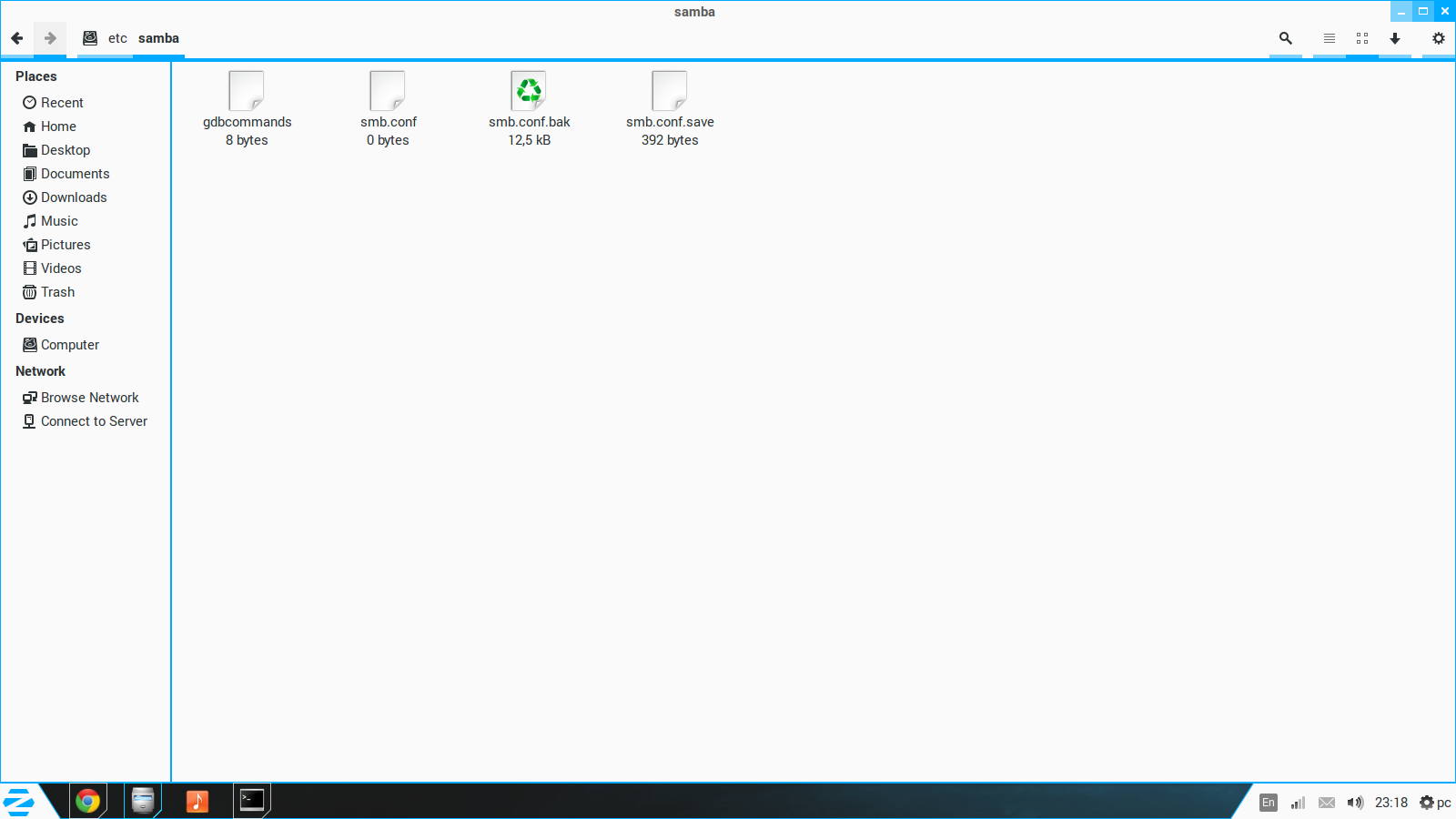Click the Music note icon
The height and width of the screenshot is (819, 1456).
pos(30,221)
